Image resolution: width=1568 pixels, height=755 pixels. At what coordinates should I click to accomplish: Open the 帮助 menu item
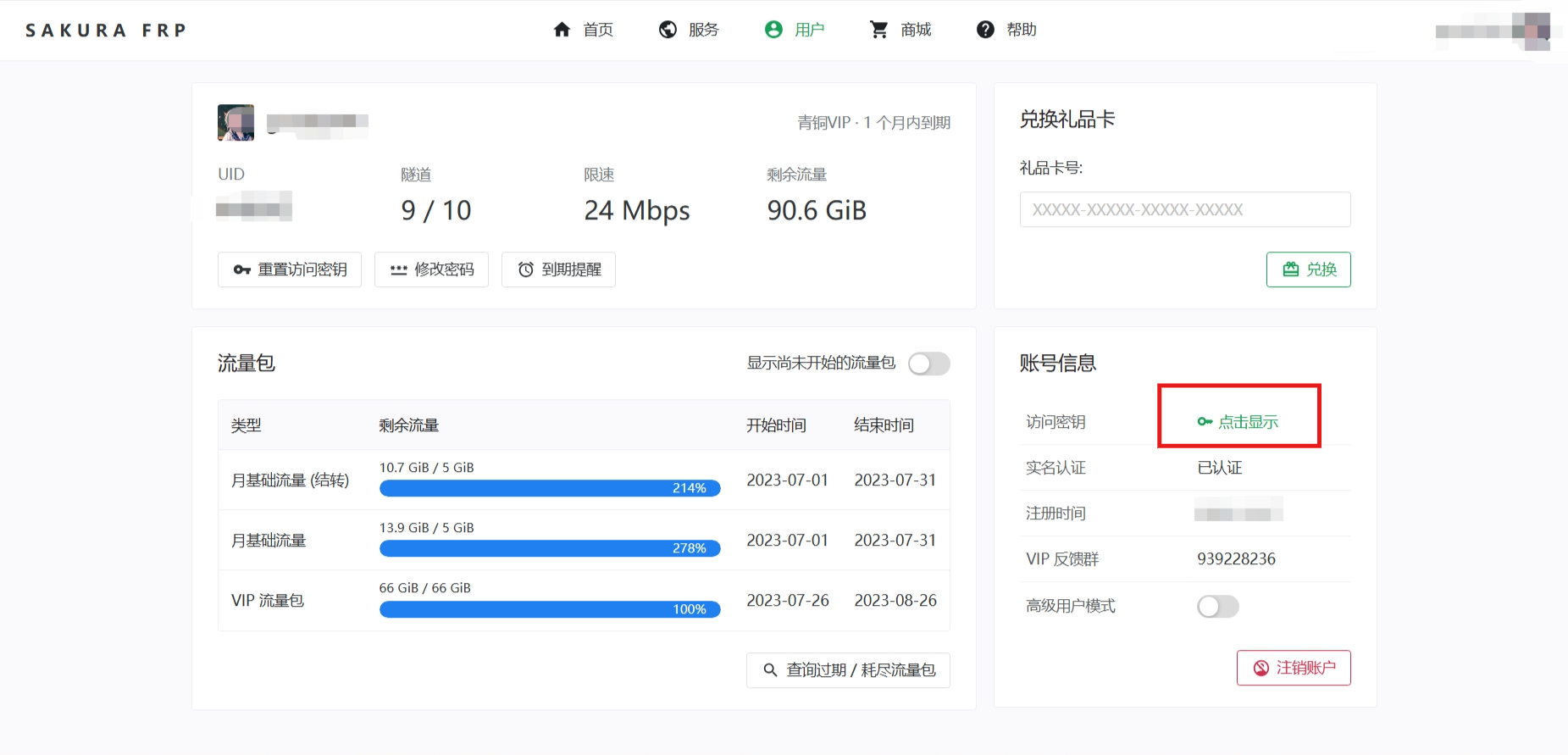click(x=1021, y=30)
